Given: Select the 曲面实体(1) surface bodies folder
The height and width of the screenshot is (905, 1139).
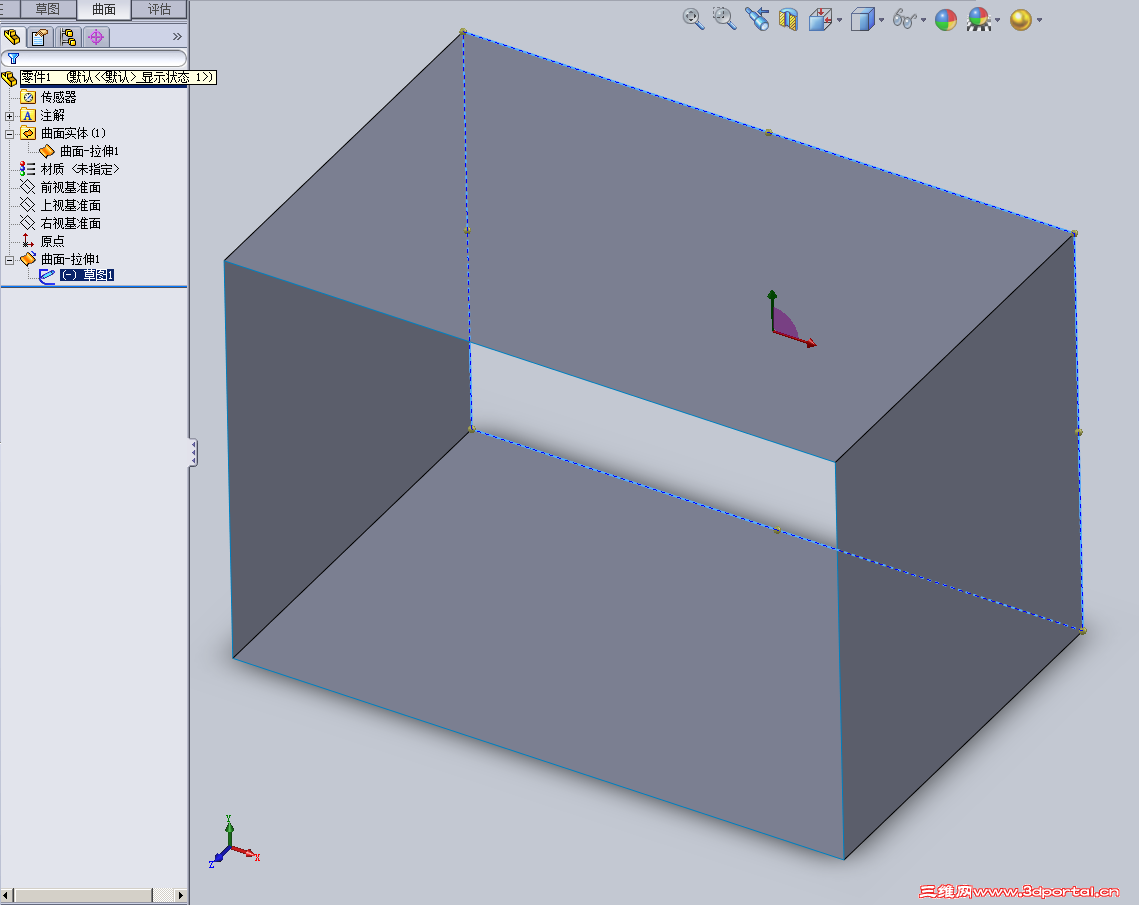Looking at the screenshot, I should 63,133.
